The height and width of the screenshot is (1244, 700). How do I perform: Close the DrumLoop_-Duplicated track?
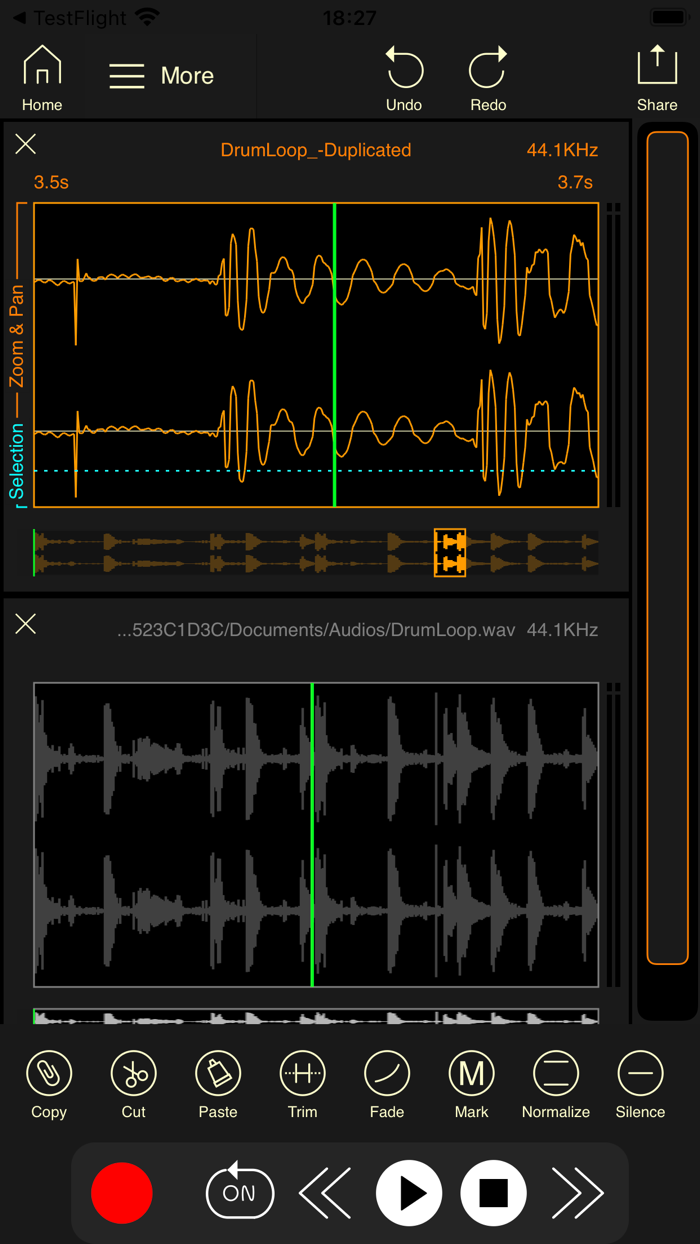(26, 144)
